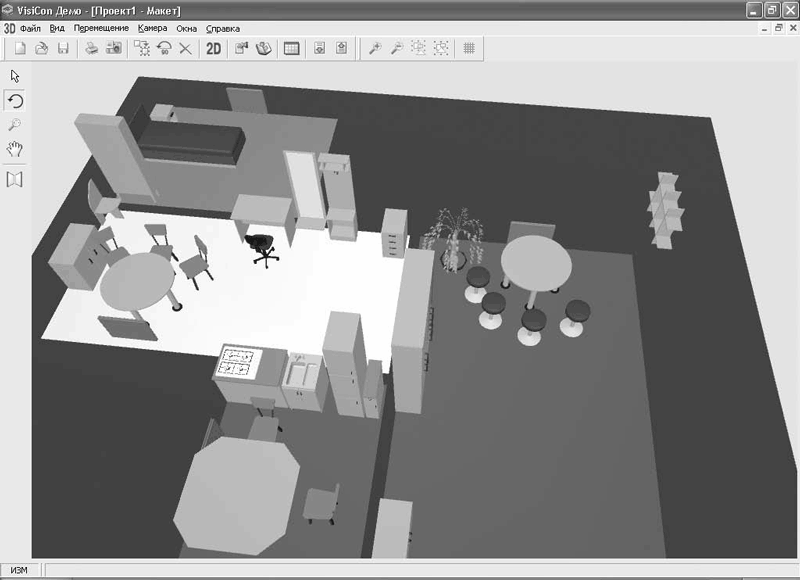800x580 pixels.
Task: Click the walls view icon in sidebar
Action: click(x=15, y=179)
